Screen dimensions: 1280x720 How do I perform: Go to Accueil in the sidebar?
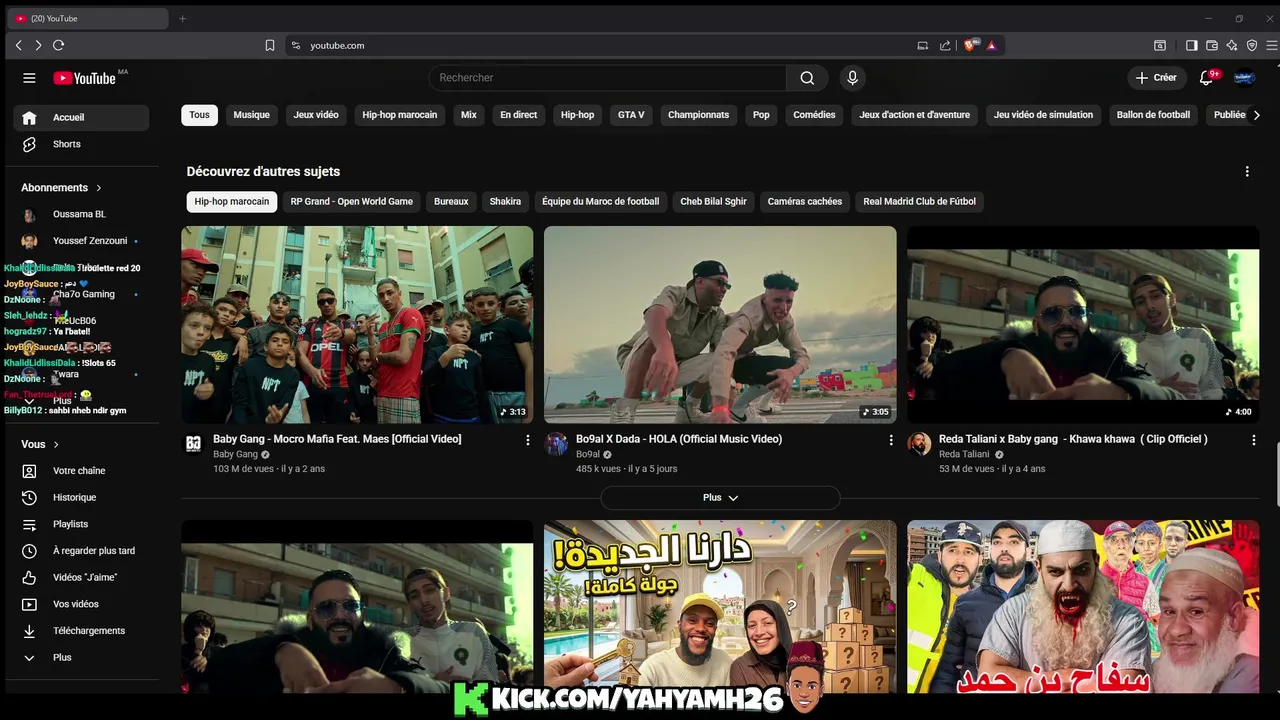point(81,117)
